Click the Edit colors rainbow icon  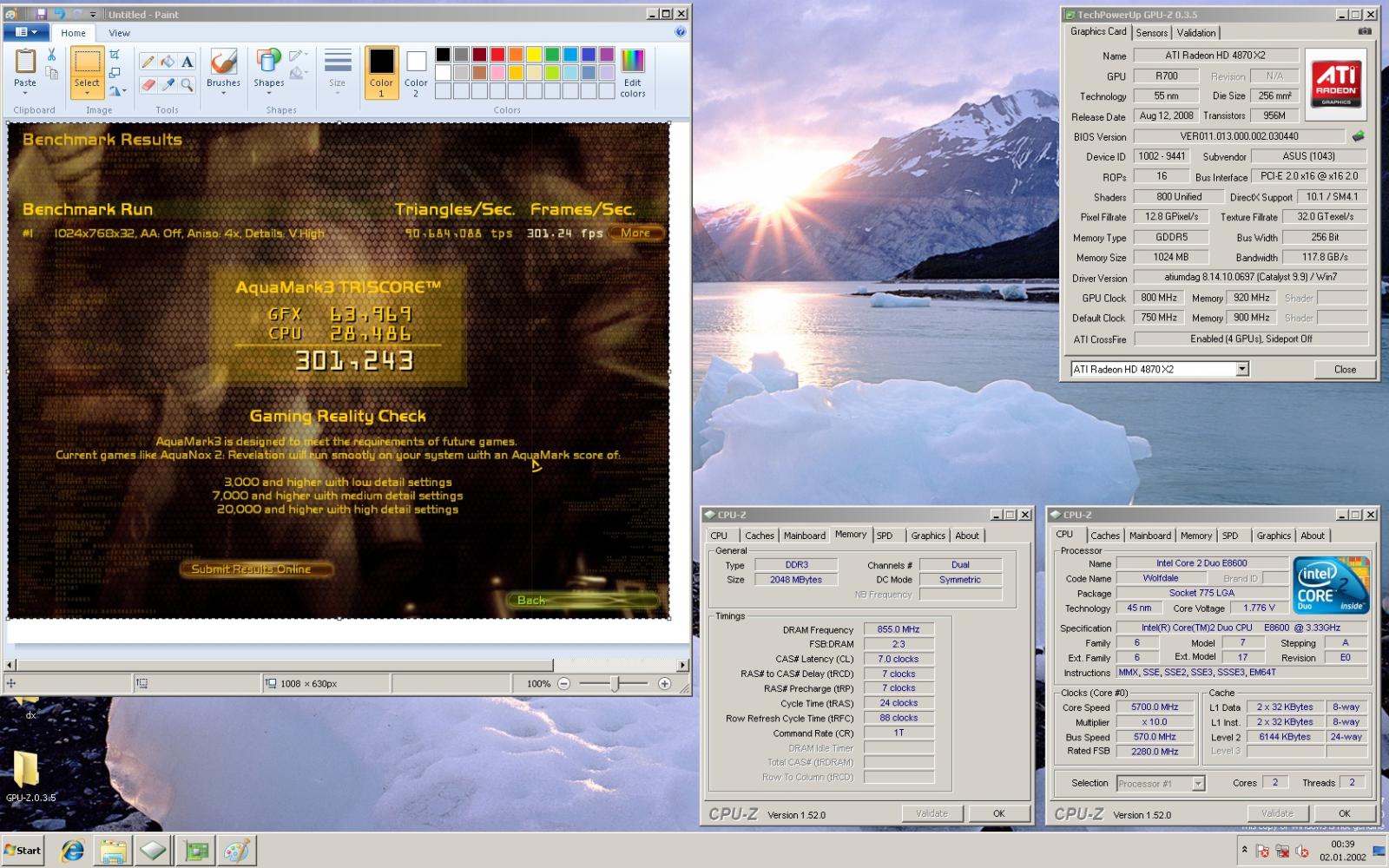point(633,61)
